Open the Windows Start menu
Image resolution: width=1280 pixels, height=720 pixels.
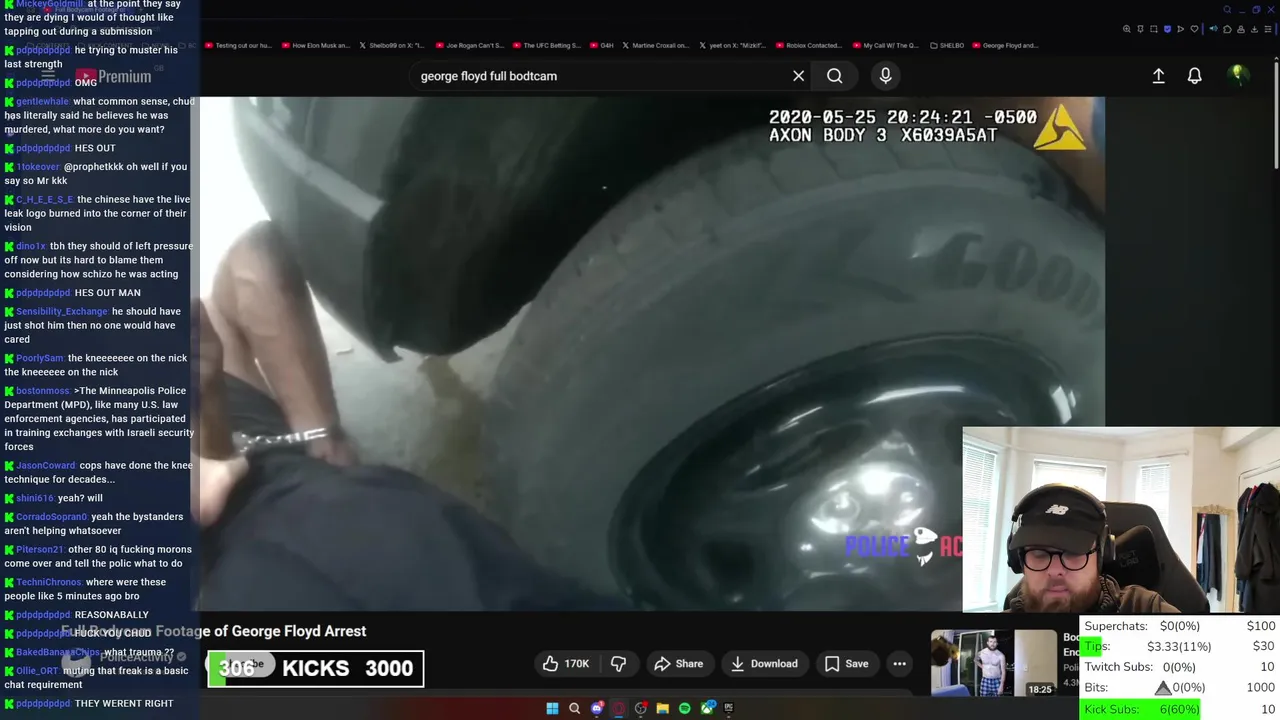click(x=552, y=708)
